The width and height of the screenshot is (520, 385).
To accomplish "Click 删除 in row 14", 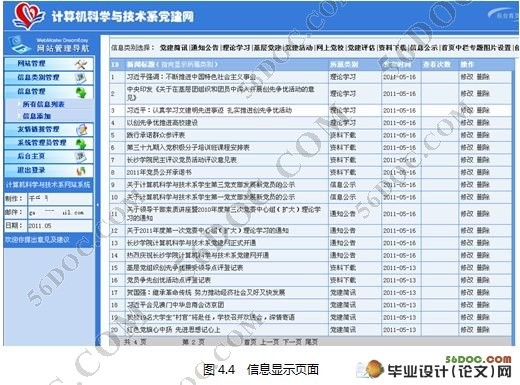I will 483,255.
